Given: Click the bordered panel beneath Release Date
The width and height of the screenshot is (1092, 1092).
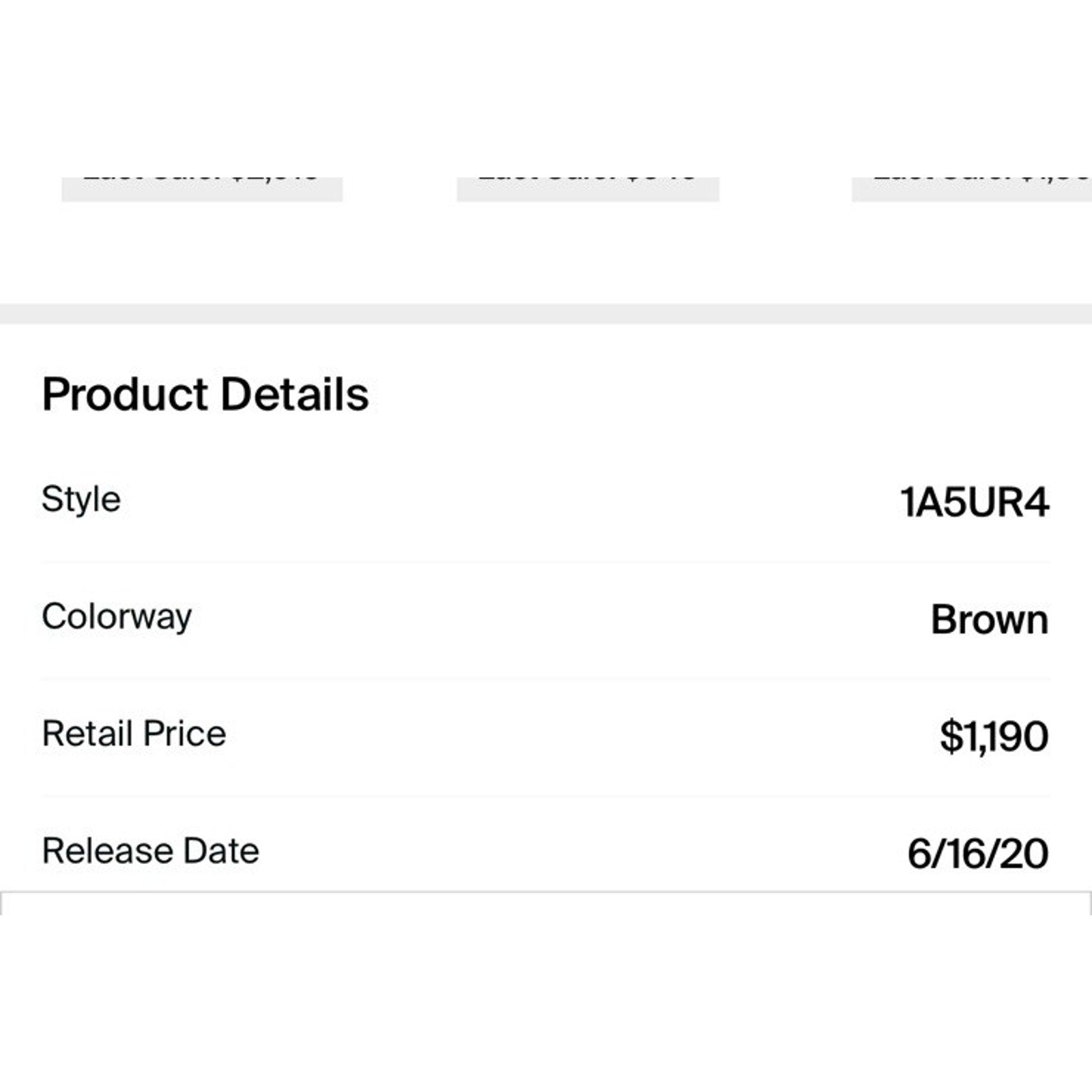Looking at the screenshot, I should coord(546,904).
